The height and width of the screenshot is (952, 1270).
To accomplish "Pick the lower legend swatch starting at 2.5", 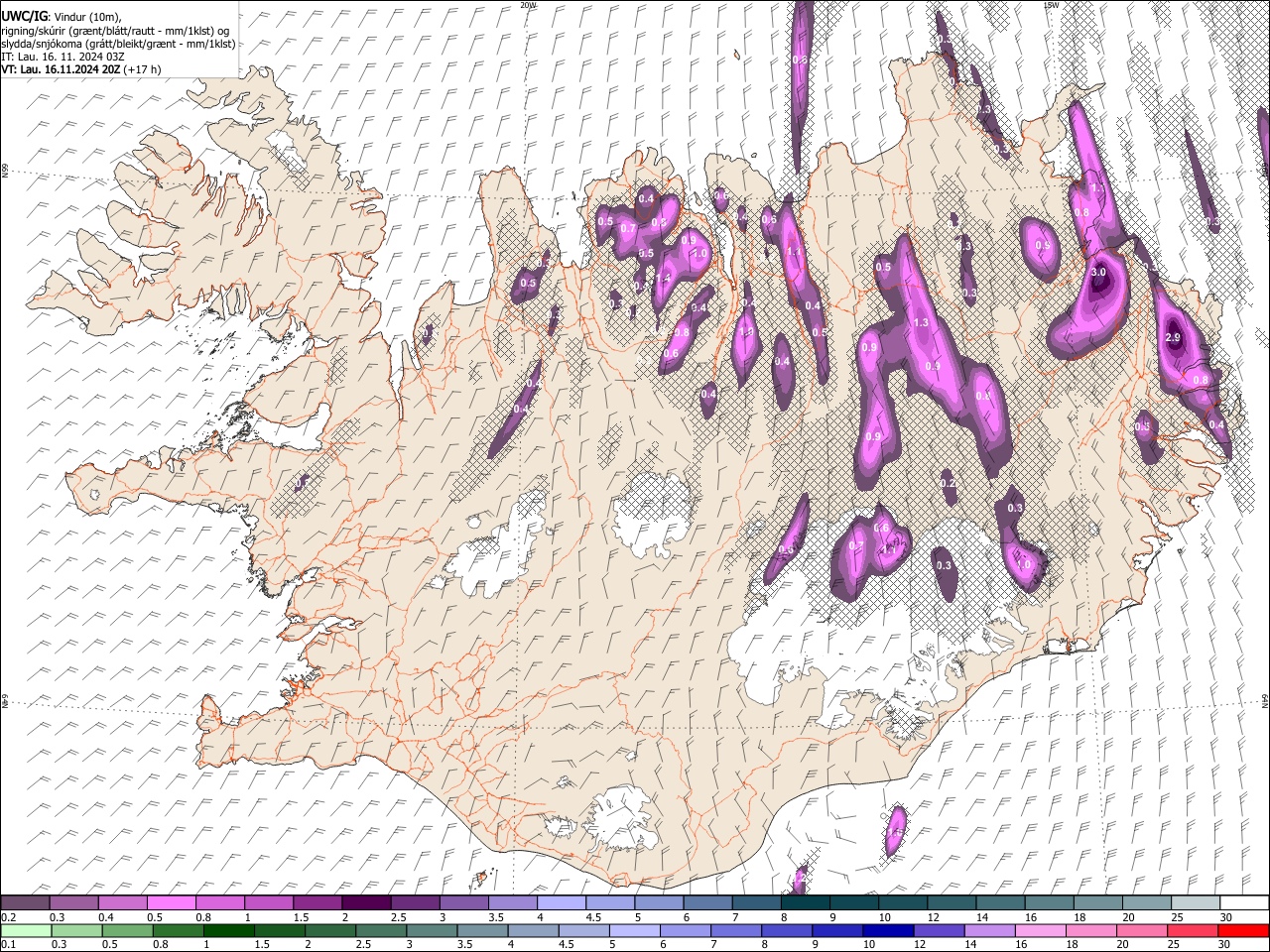I will [x=380, y=930].
